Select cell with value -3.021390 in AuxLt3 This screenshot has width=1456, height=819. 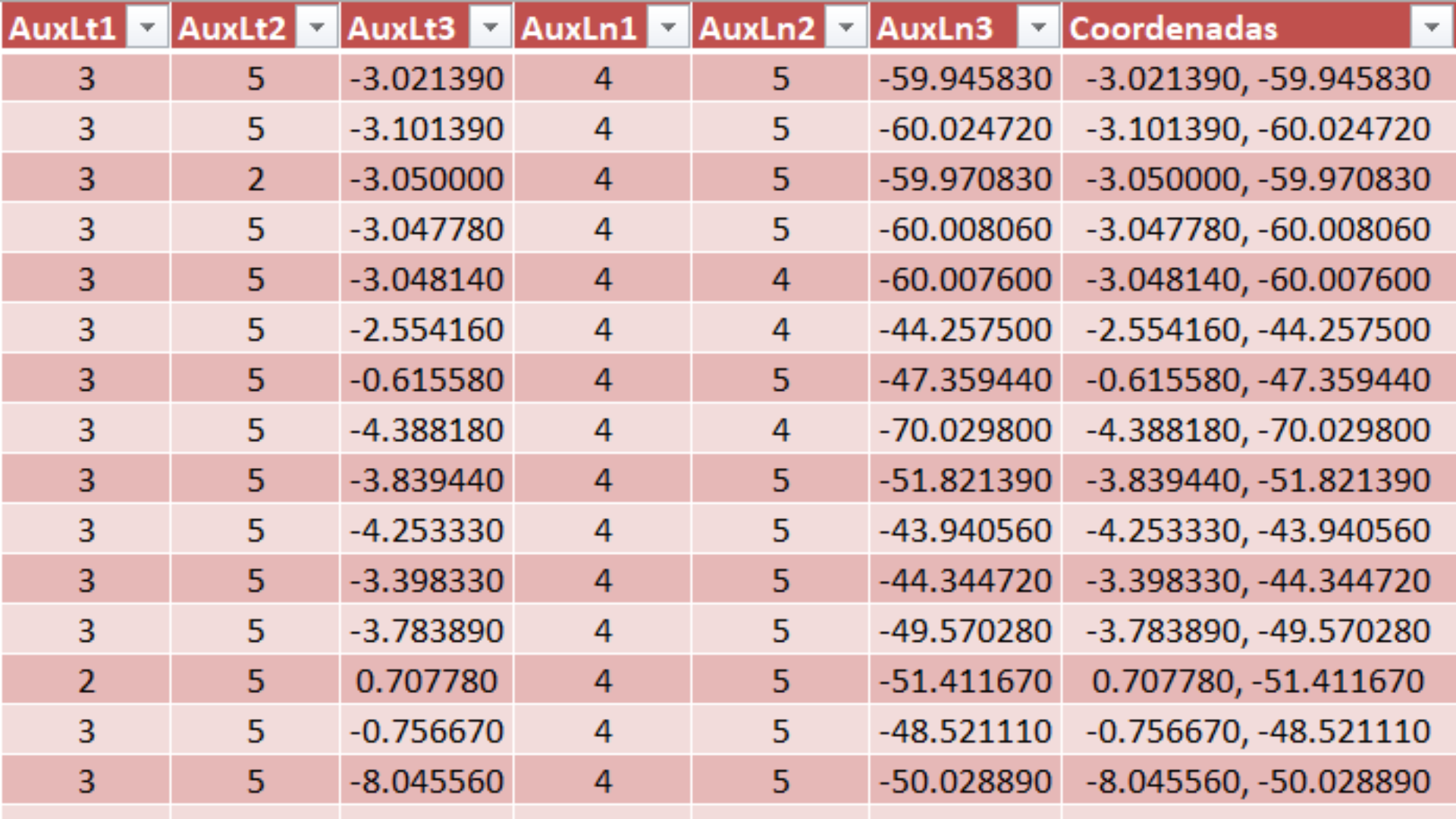(x=426, y=79)
